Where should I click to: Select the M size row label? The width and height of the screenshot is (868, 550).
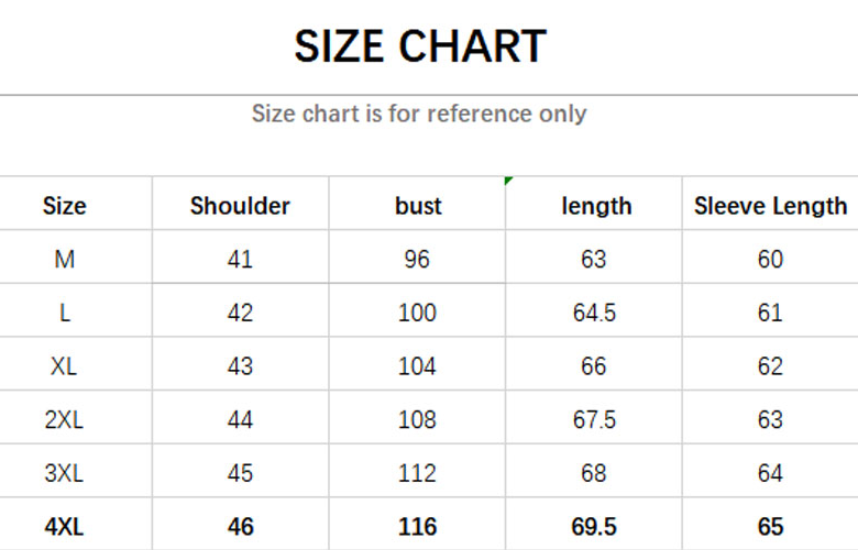pyautogui.click(x=65, y=260)
